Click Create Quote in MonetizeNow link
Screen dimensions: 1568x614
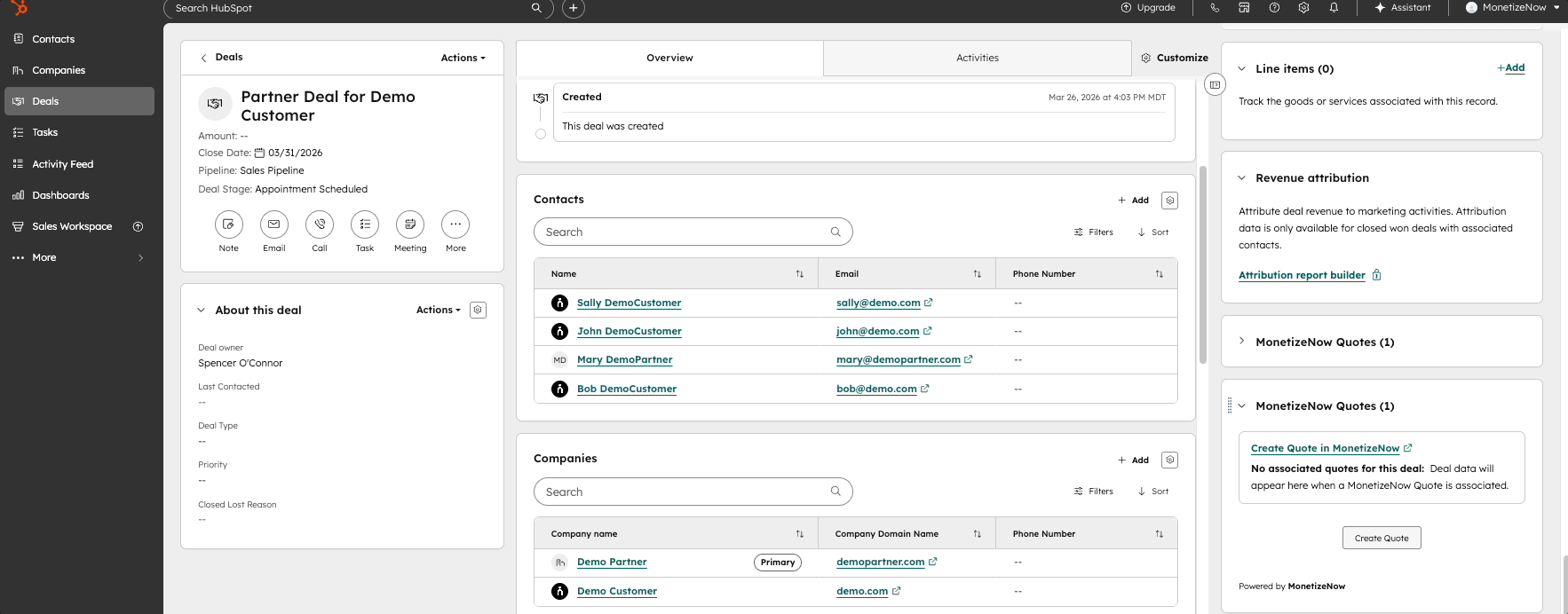pos(1325,448)
